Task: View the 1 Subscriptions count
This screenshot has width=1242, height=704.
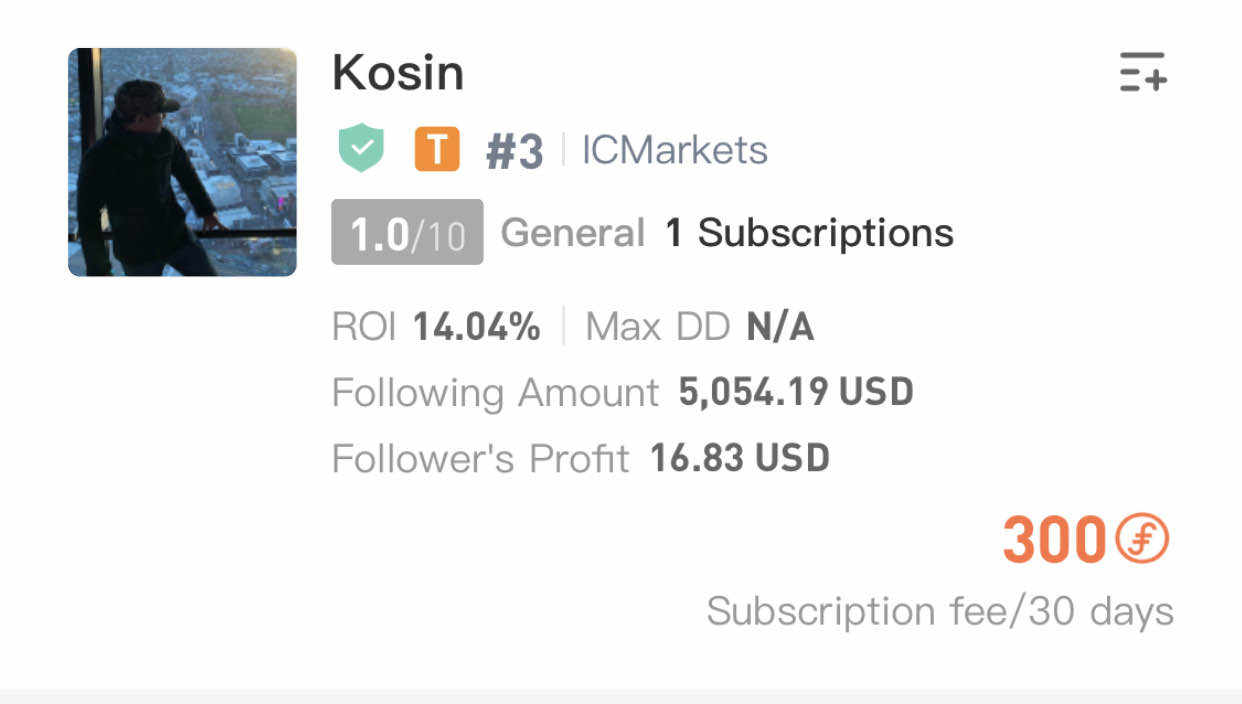Action: pos(809,233)
